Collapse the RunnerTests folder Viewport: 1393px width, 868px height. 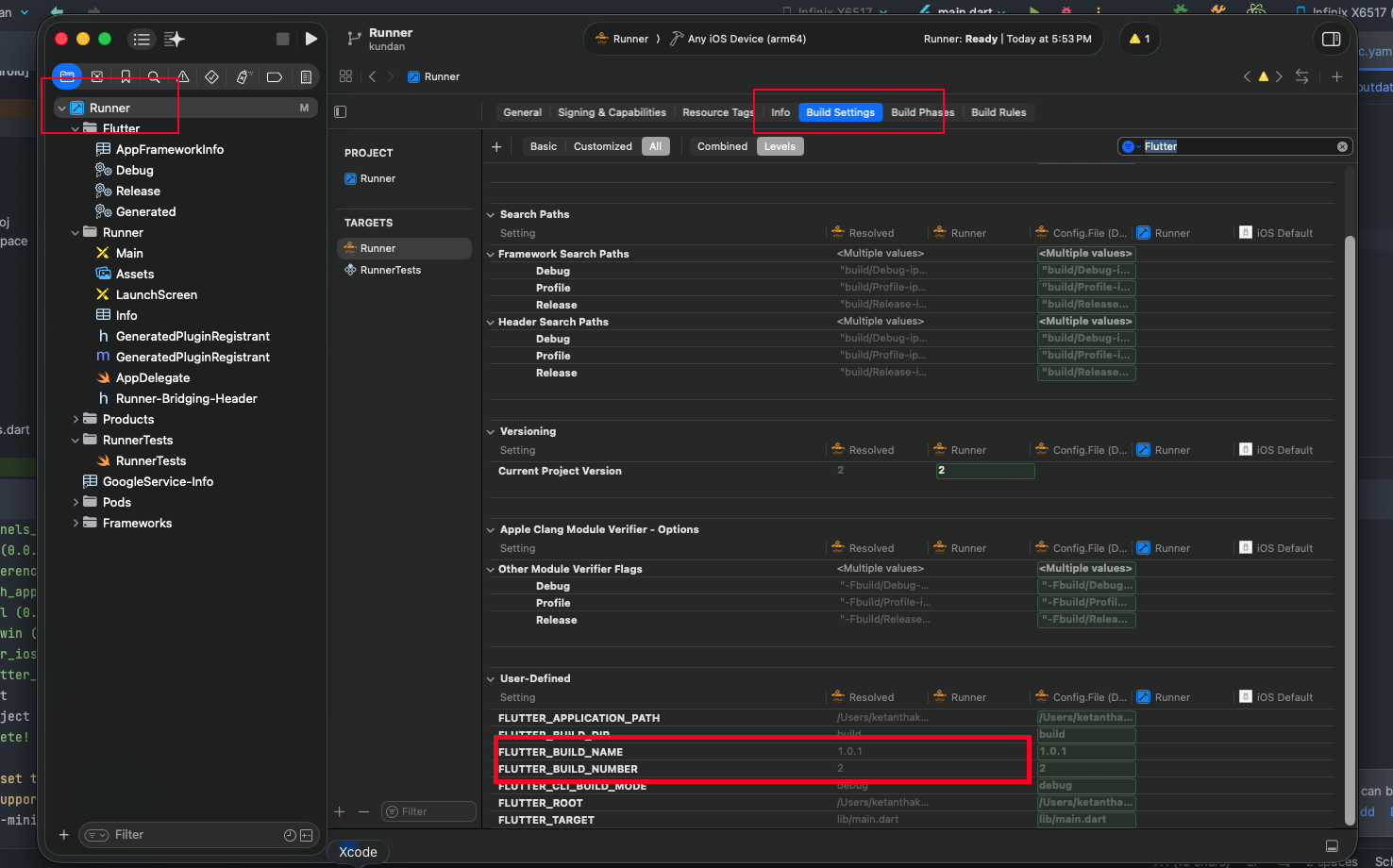(76, 440)
